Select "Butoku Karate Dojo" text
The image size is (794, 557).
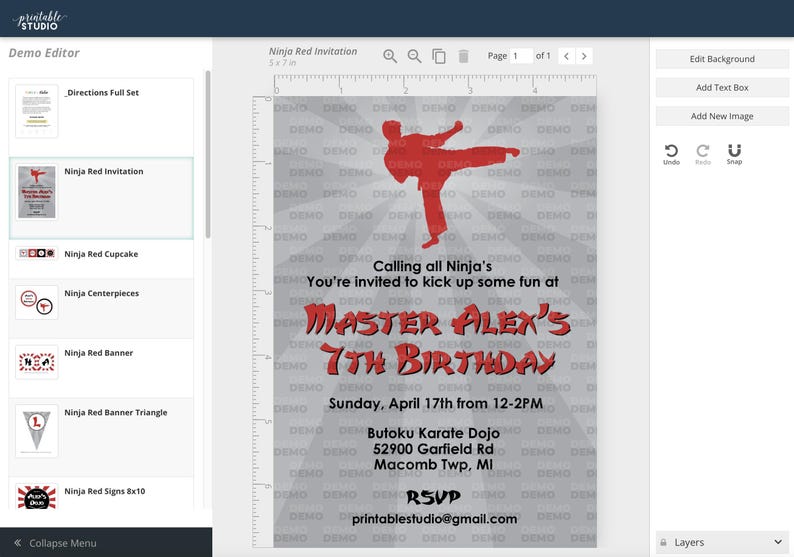[433, 433]
